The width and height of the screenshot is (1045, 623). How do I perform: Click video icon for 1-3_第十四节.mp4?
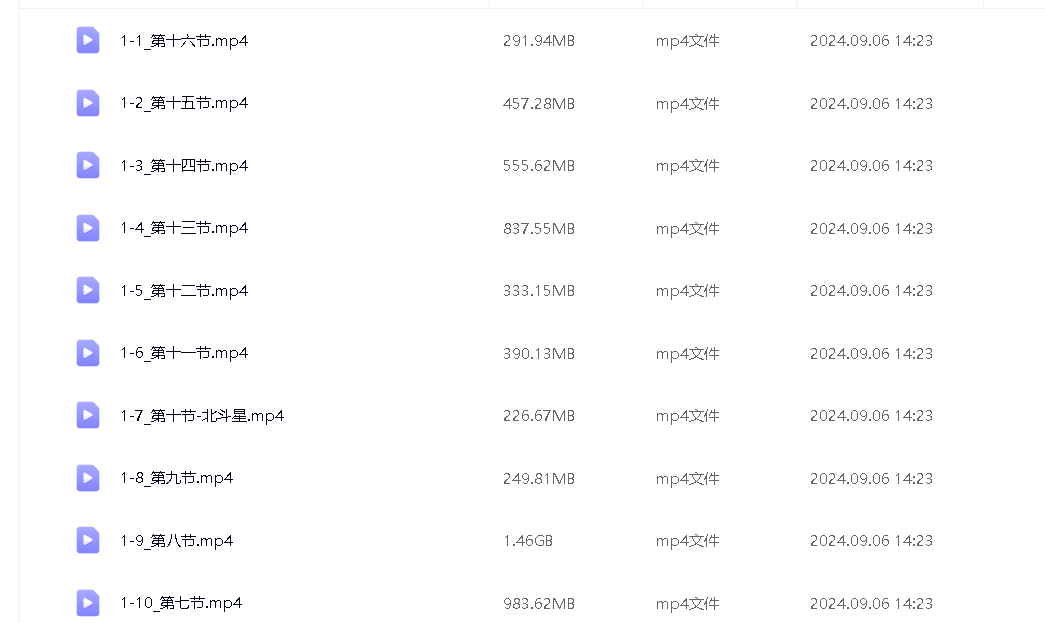[88, 166]
